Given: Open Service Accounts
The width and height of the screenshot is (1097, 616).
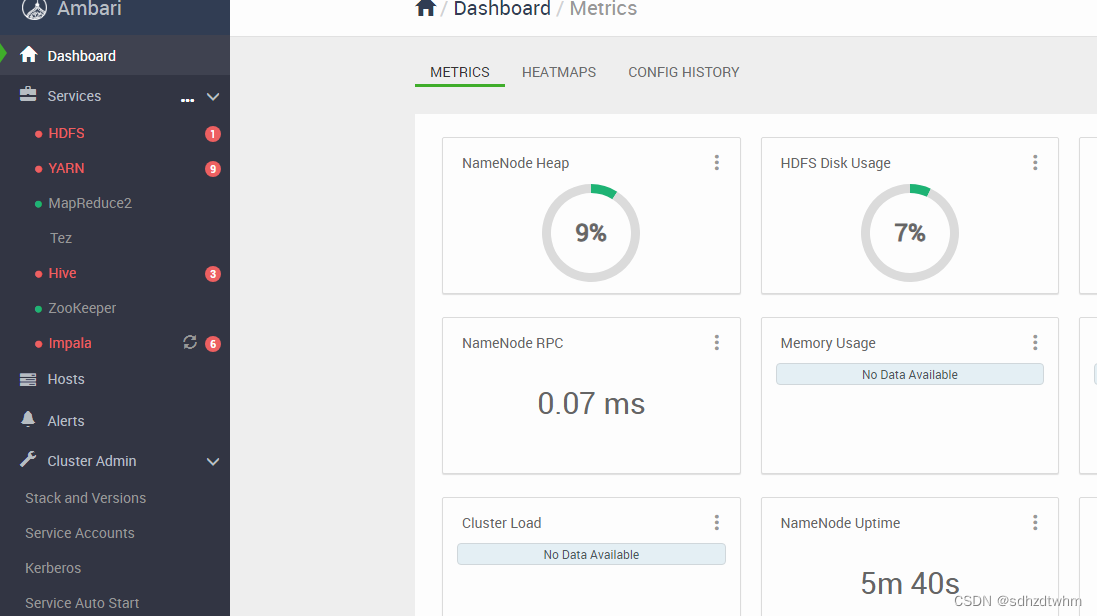Looking at the screenshot, I should (80, 533).
